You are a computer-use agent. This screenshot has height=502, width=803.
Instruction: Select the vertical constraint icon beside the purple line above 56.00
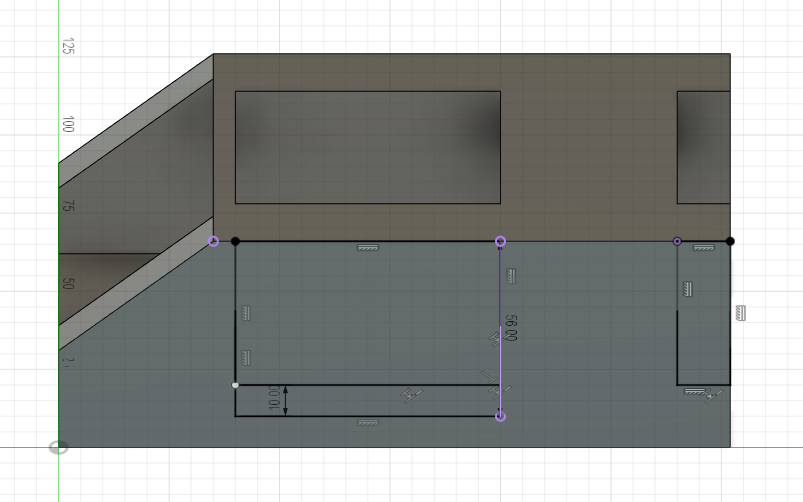tap(511, 276)
